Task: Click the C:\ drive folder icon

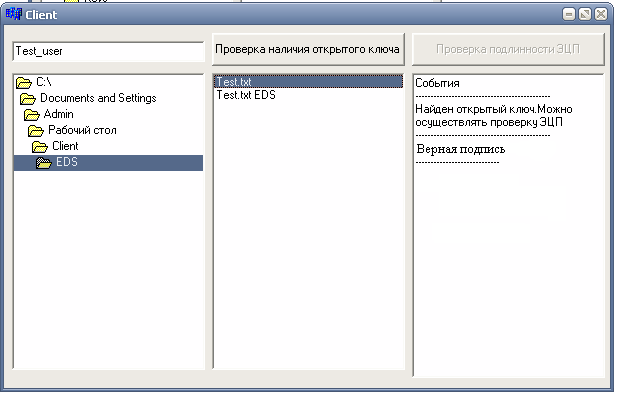Action: (24, 83)
